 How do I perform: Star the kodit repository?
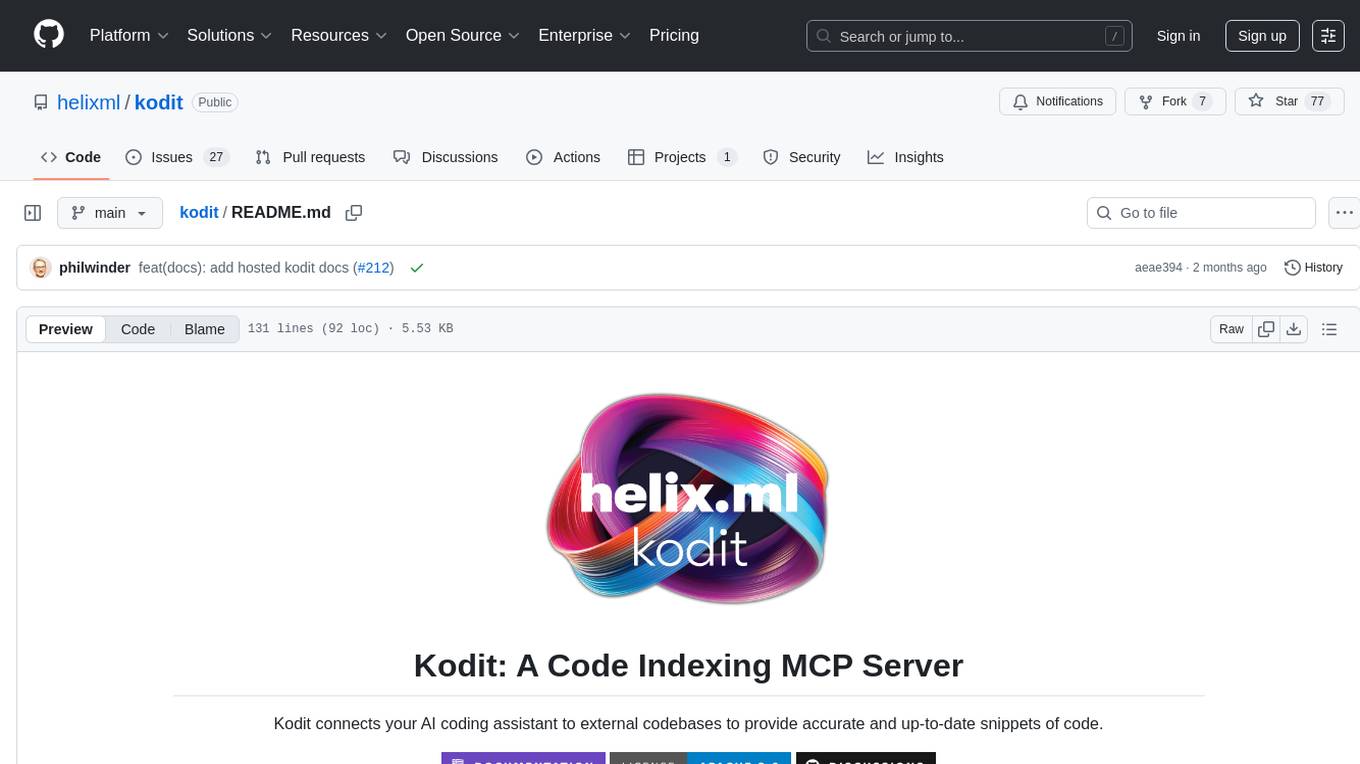[1287, 101]
